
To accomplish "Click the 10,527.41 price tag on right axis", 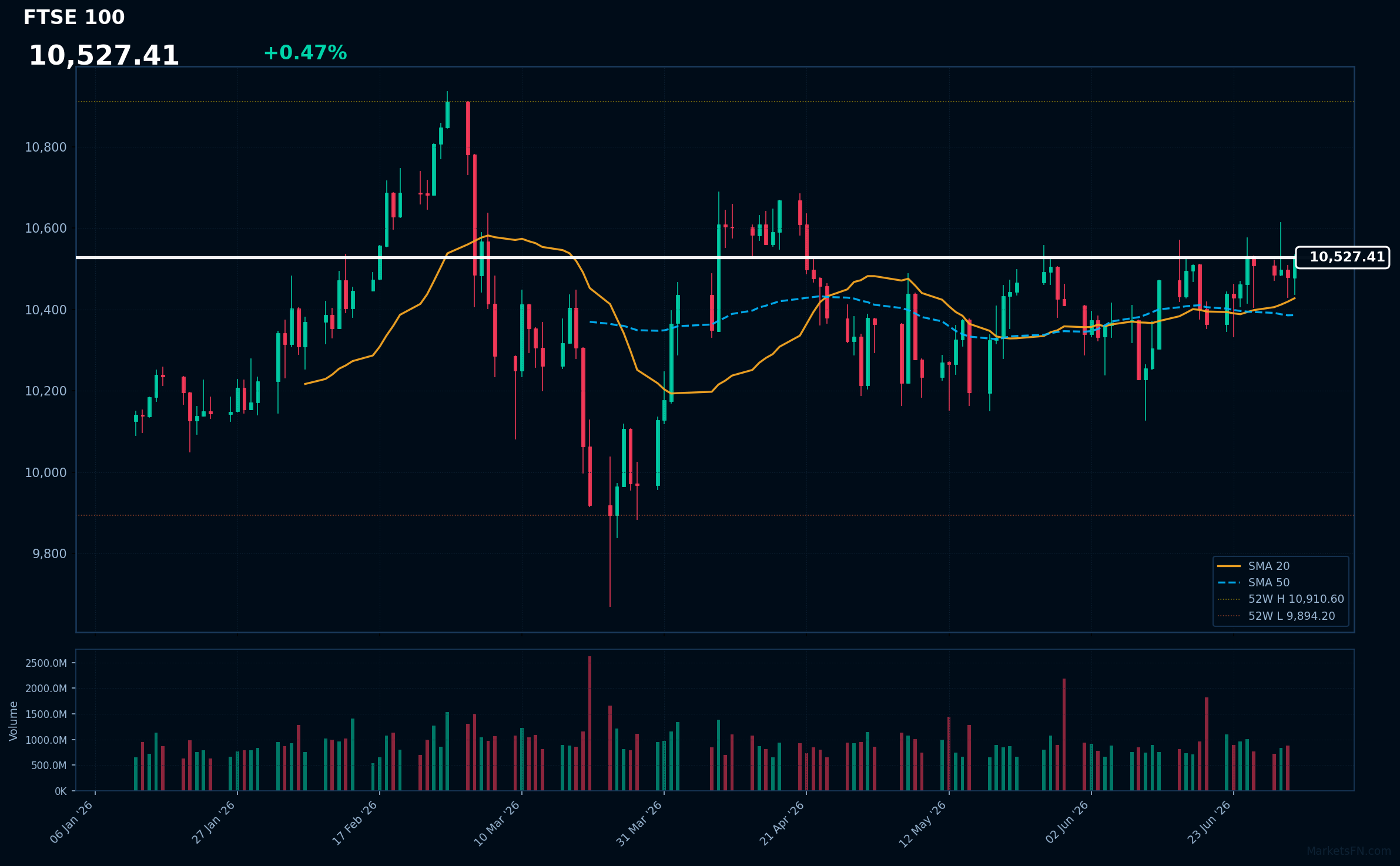I will pyautogui.click(x=1342, y=257).
